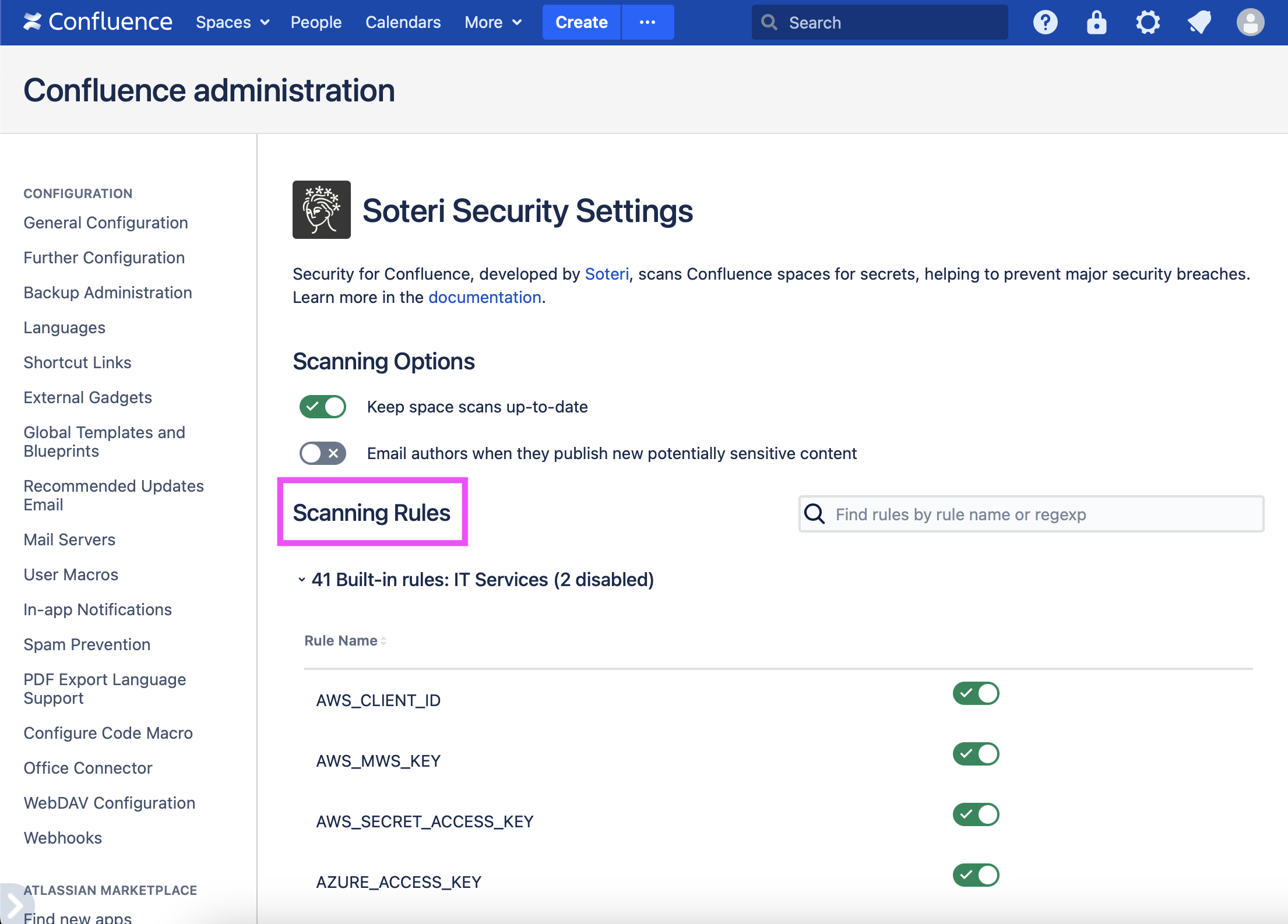The width and height of the screenshot is (1288, 924).
Task: Click the Soteri app icon
Action: (321, 210)
